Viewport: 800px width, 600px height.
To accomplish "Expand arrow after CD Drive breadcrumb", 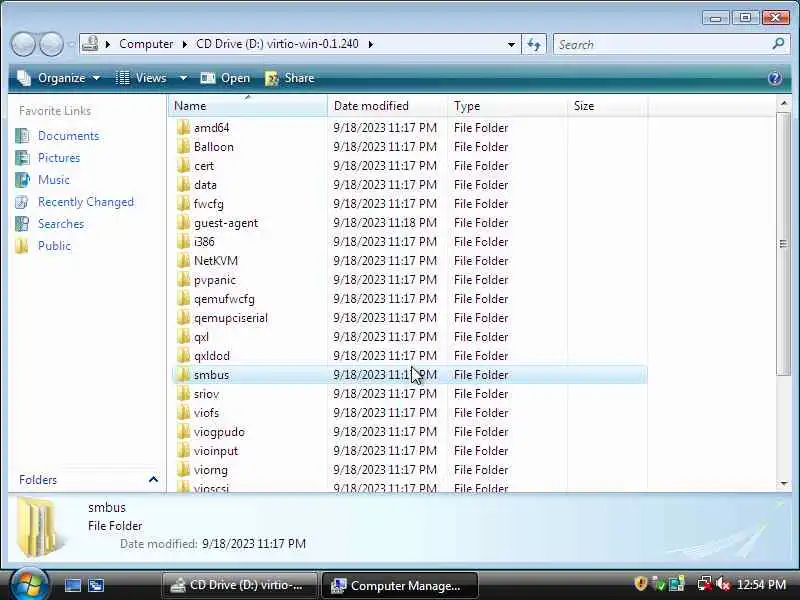I will click(x=371, y=44).
